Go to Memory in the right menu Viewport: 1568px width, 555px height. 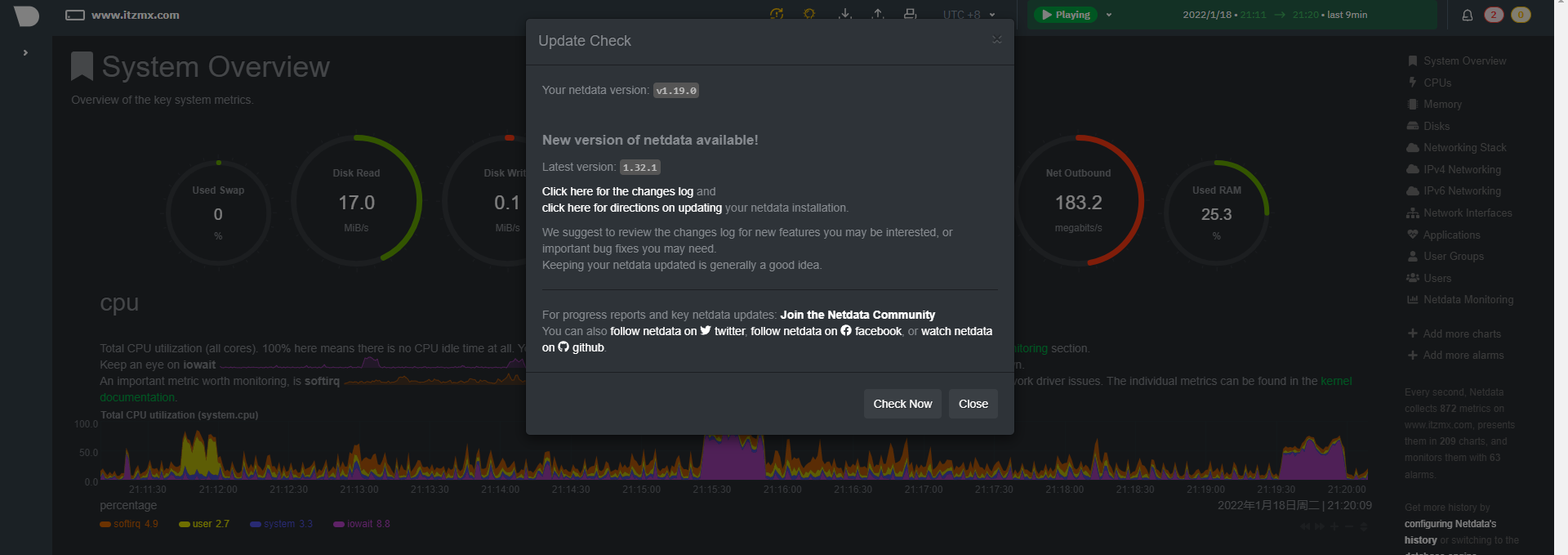(x=1434, y=104)
